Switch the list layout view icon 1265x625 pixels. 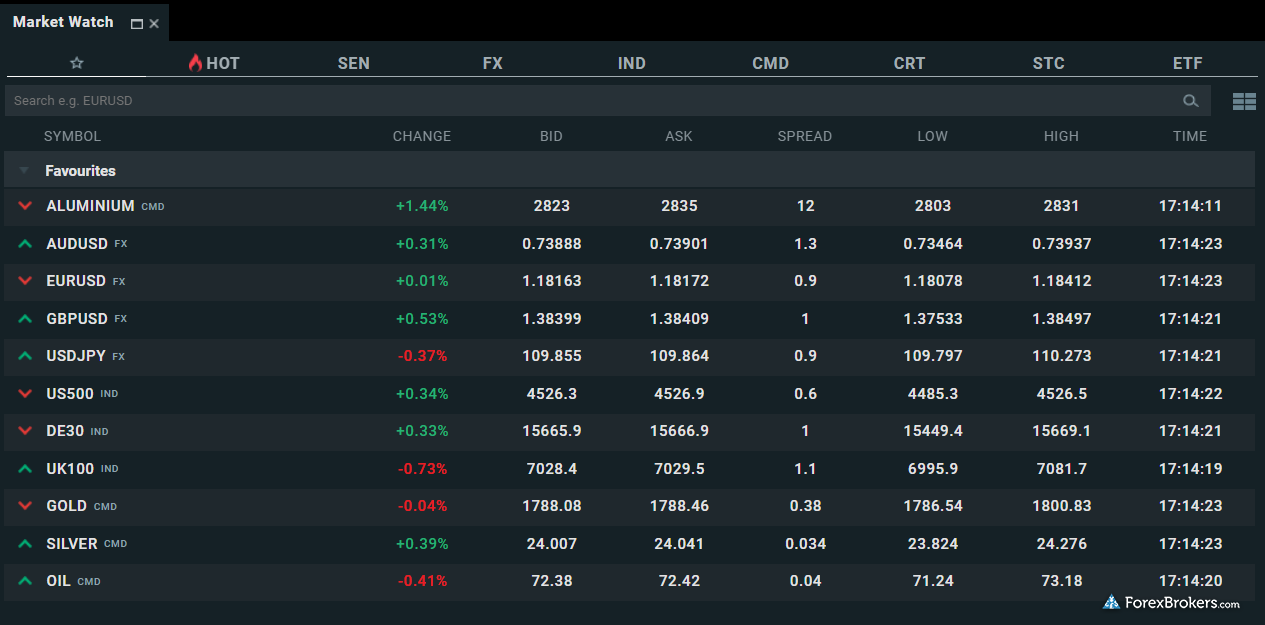click(x=1243, y=101)
